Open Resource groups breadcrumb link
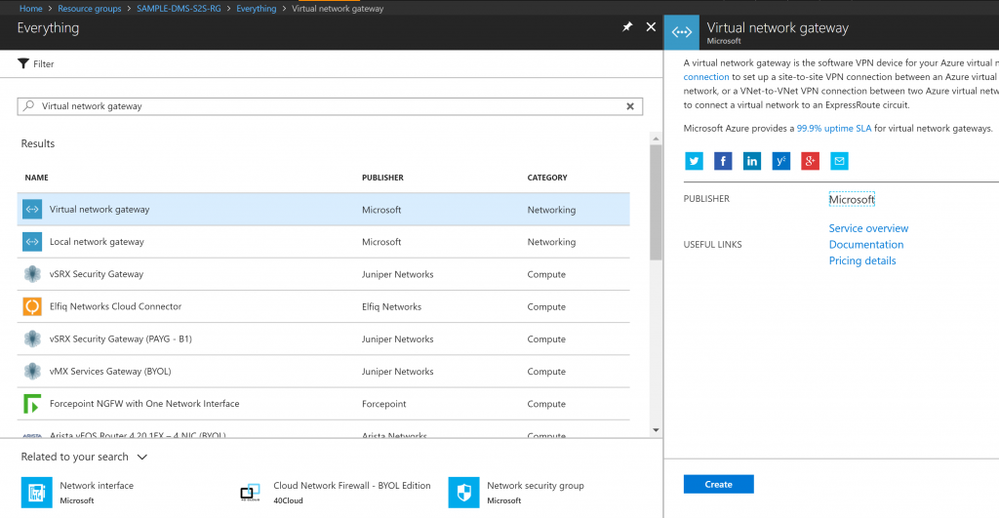The height and width of the screenshot is (518, 999). [x=89, y=8]
